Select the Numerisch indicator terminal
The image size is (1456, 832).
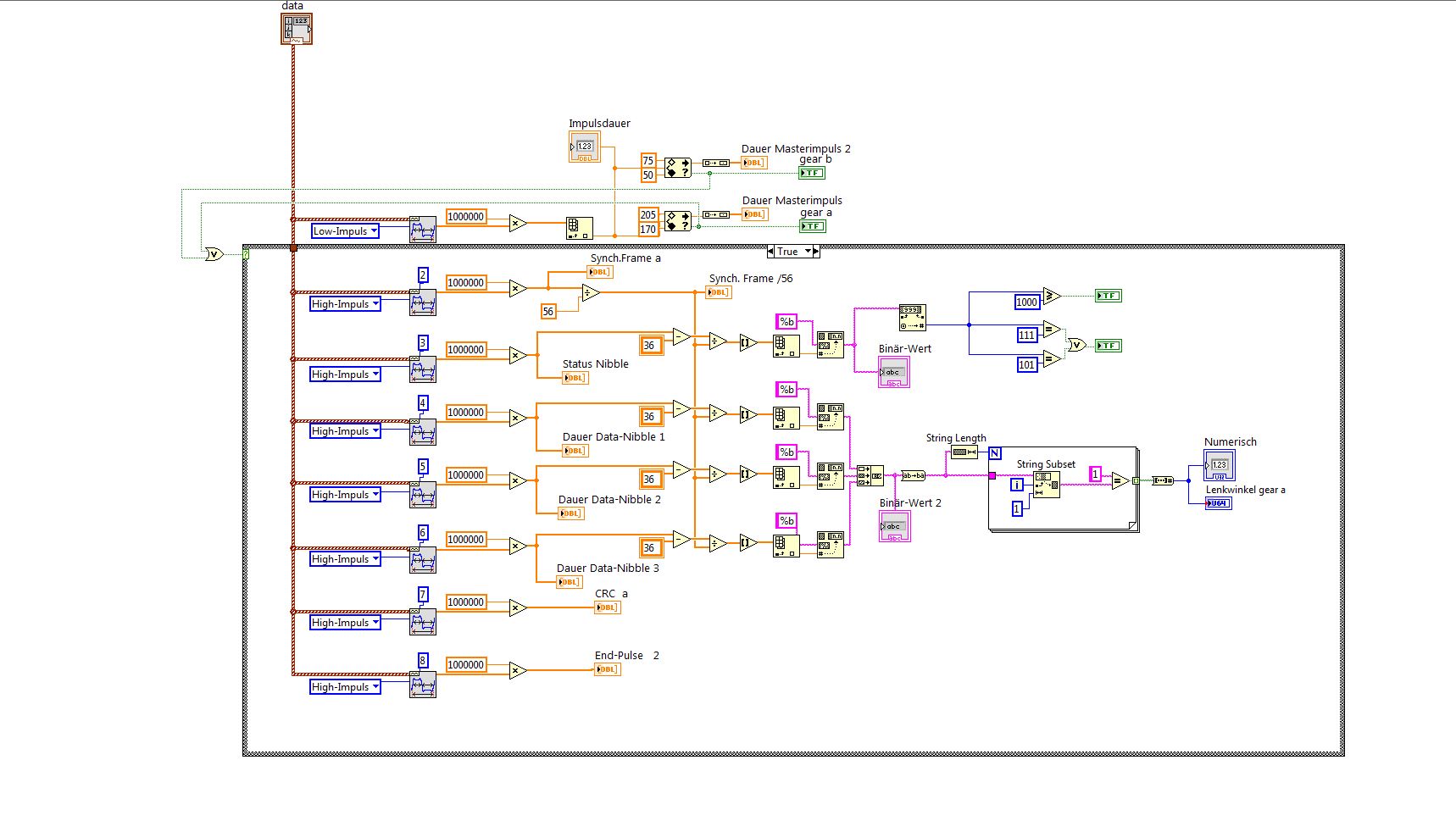tap(1220, 465)
